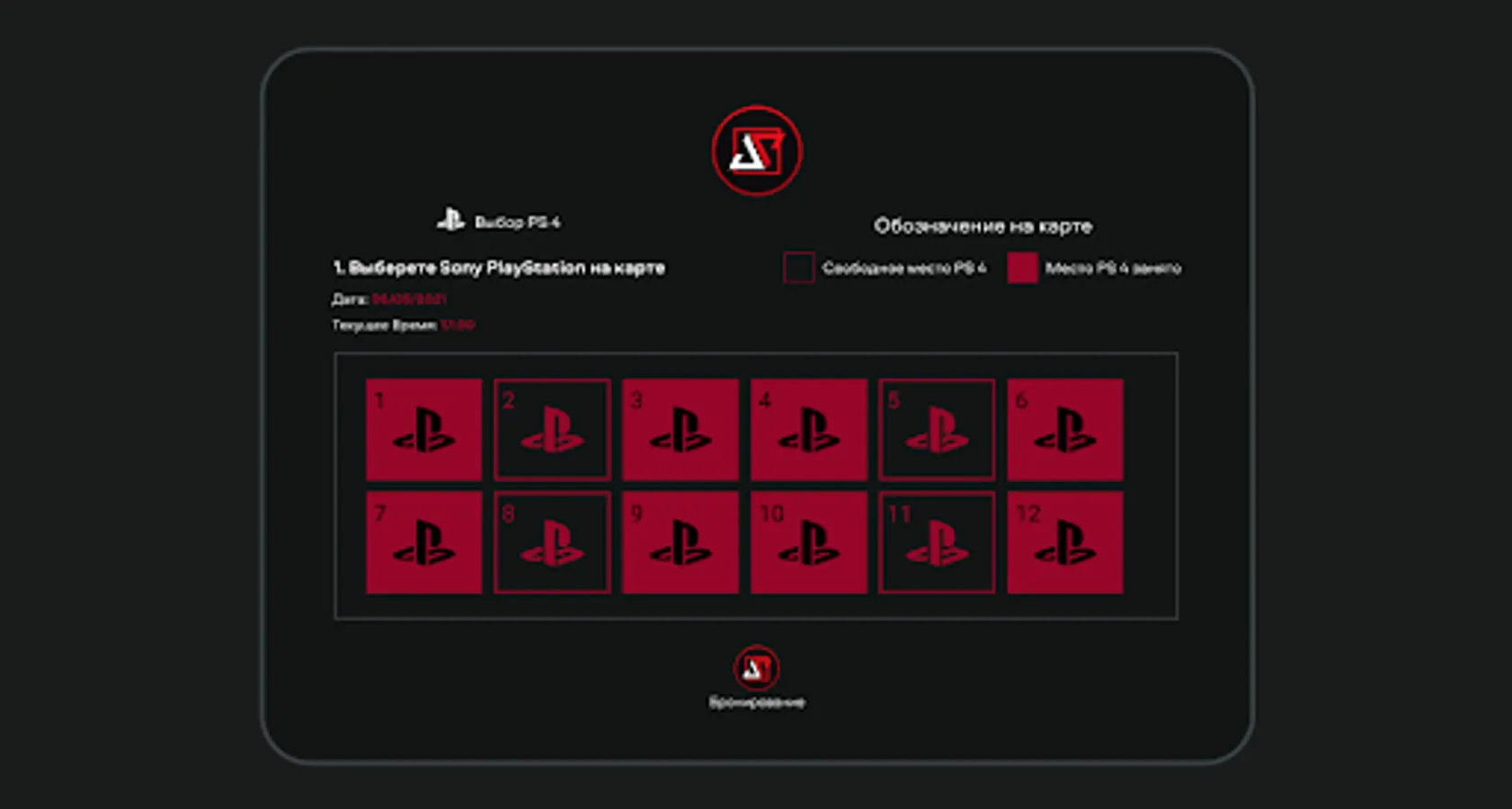
Task: Click the red occupied-seat legend swatch
Action: [x=1023, y=268]
